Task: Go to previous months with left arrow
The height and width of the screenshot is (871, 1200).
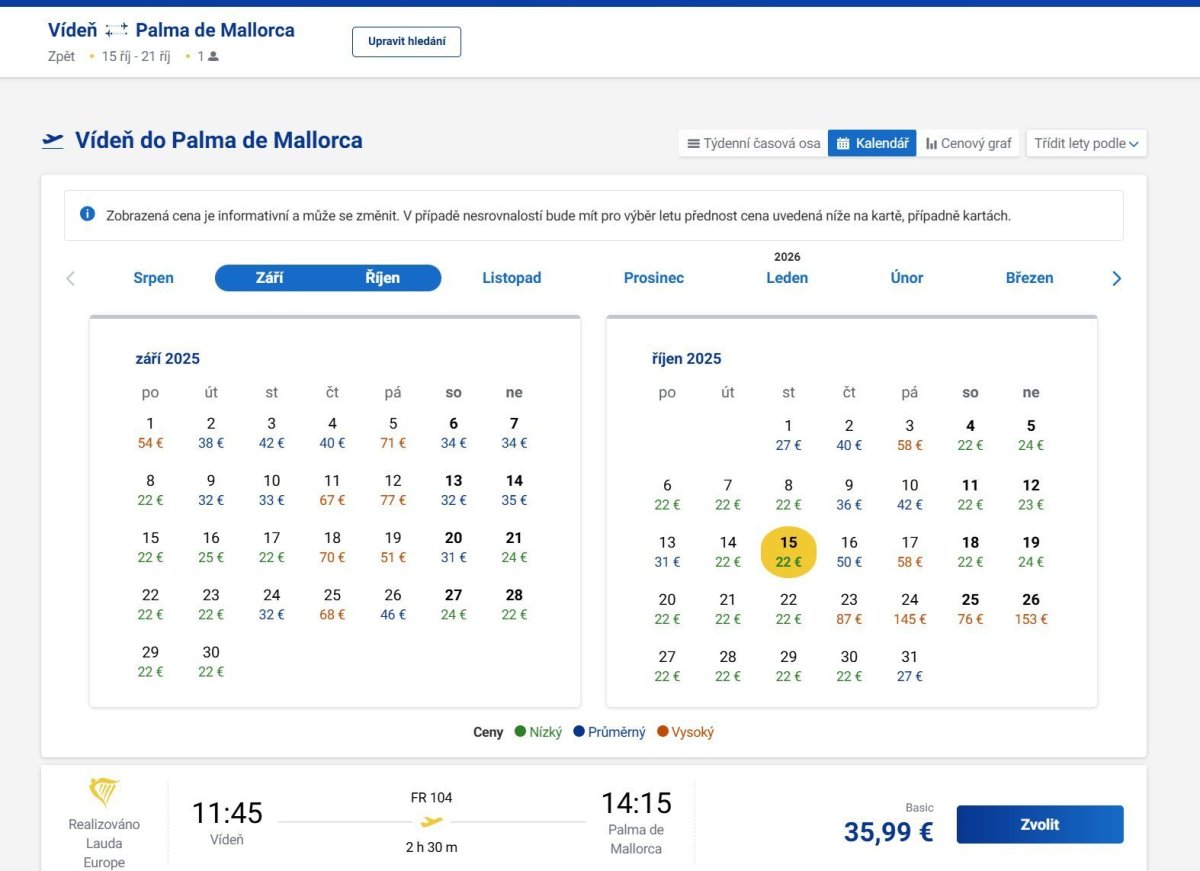Action: click(70, 279)
